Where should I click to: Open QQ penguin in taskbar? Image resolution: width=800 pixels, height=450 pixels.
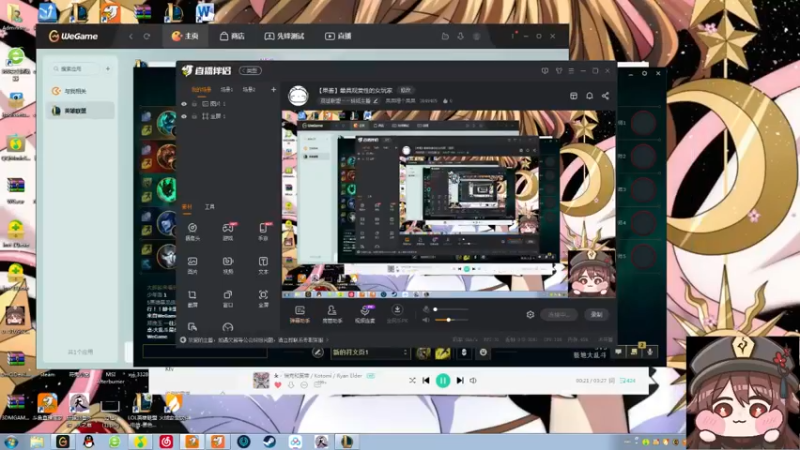(x=89, y=442)
